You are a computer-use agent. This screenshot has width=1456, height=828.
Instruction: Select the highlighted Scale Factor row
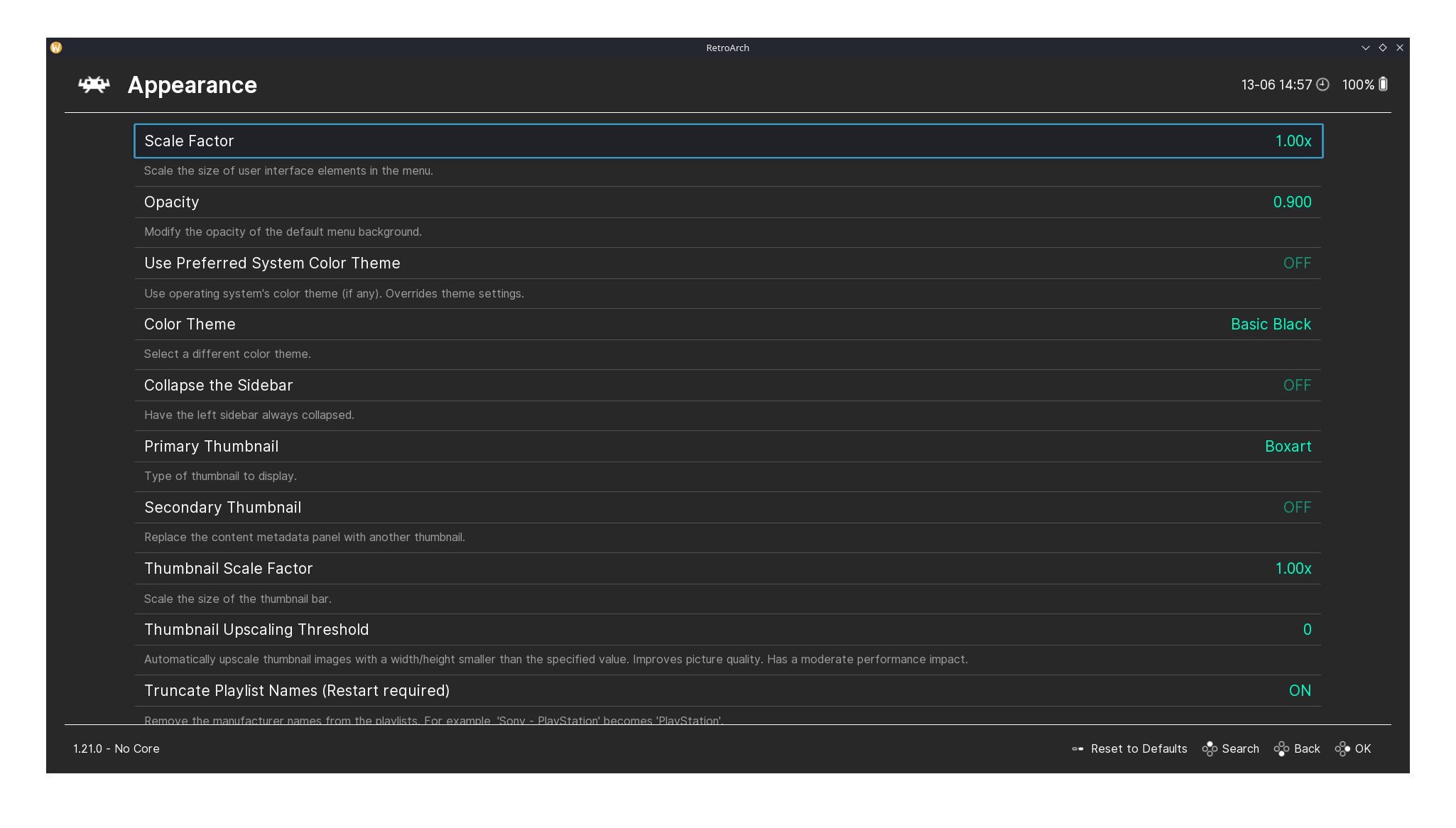727,141
